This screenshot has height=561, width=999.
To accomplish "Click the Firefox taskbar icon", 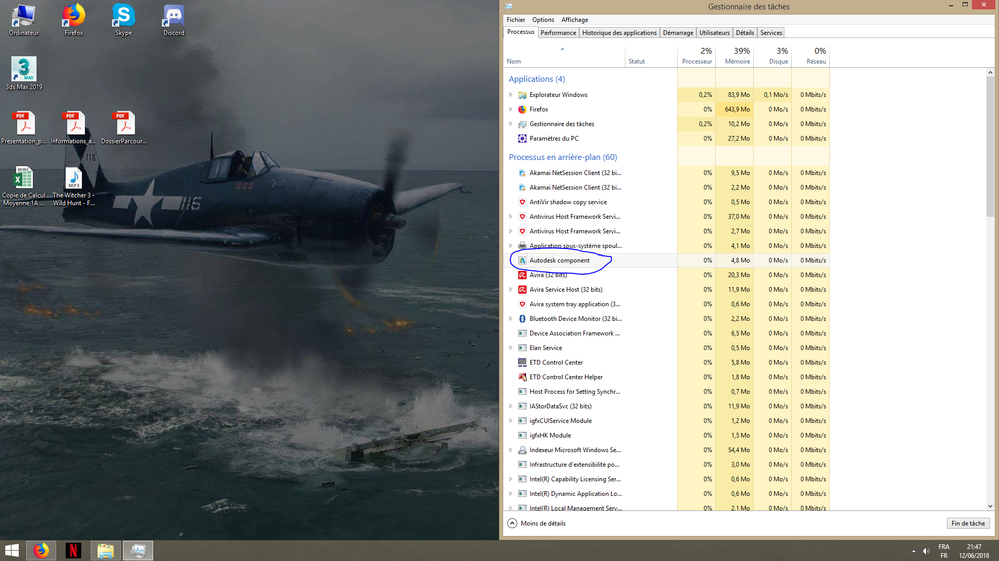I will 41,550.
